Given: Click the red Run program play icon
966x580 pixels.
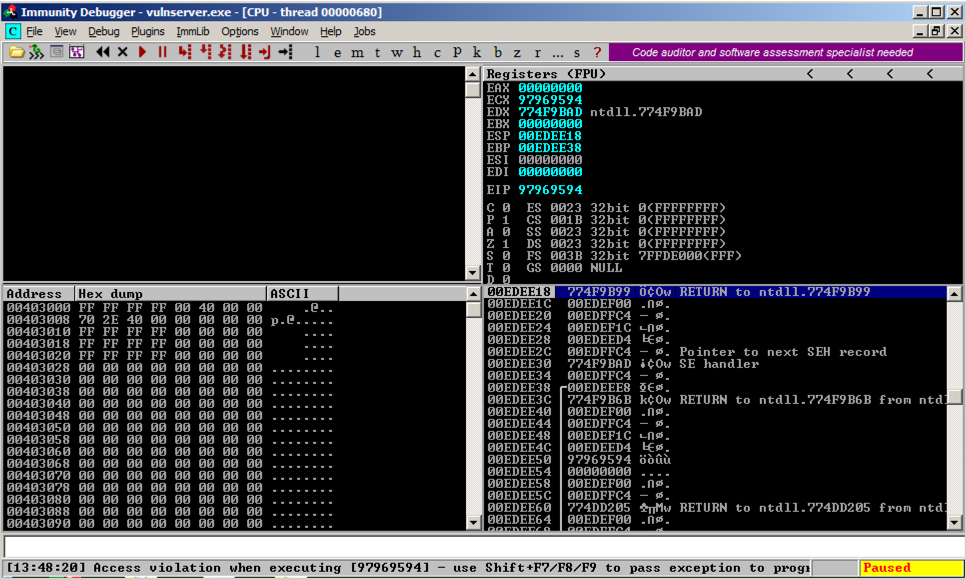Looking at the screenshot, I should point(142,52).
